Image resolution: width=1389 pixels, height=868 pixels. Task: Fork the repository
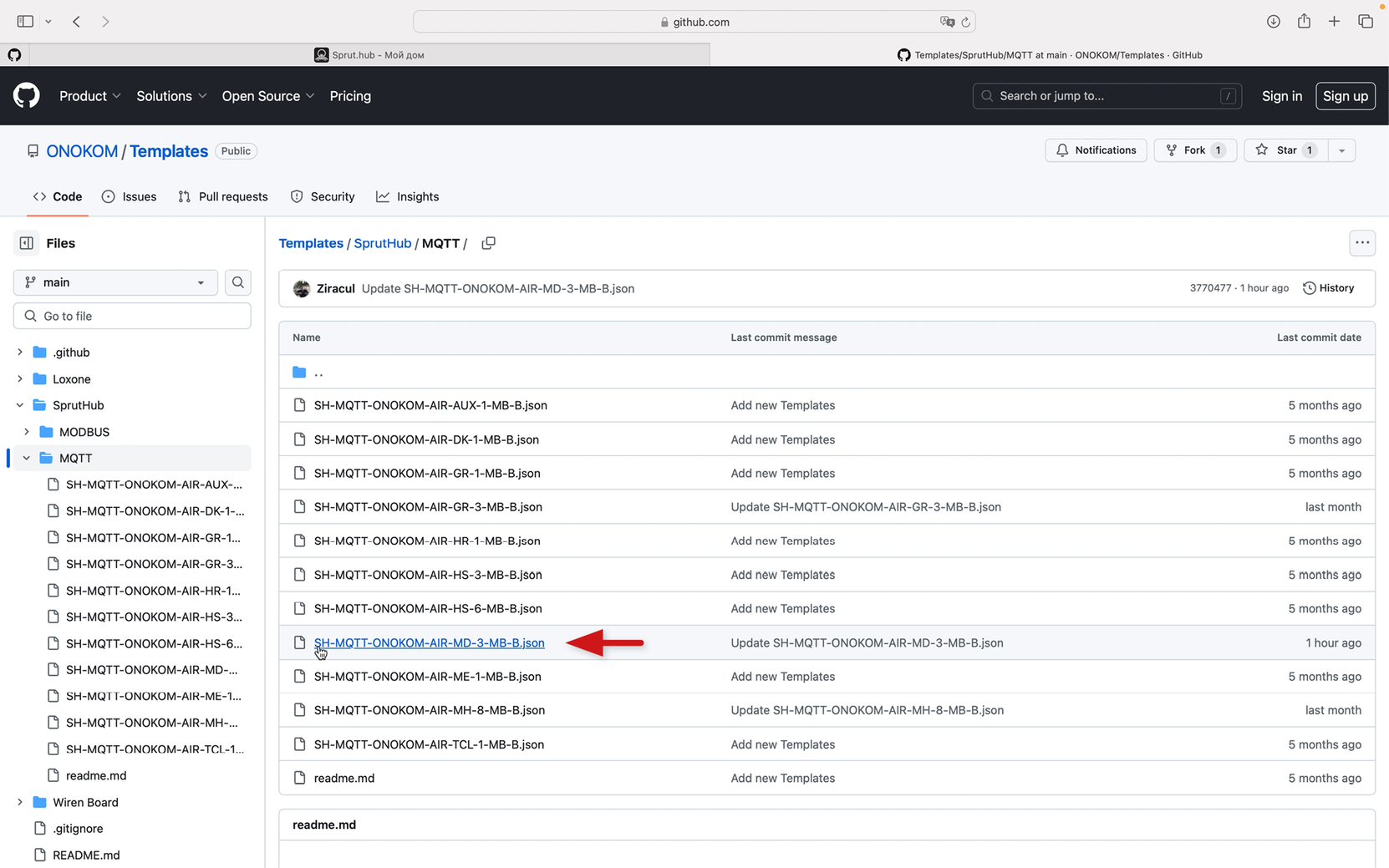tap(1194, 150)
